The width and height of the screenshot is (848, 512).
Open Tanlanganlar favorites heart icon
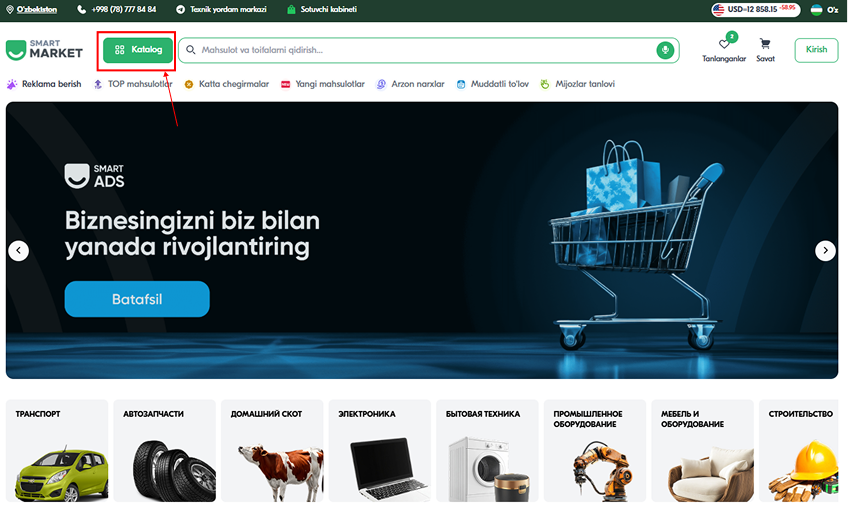(x=724, y=44)
